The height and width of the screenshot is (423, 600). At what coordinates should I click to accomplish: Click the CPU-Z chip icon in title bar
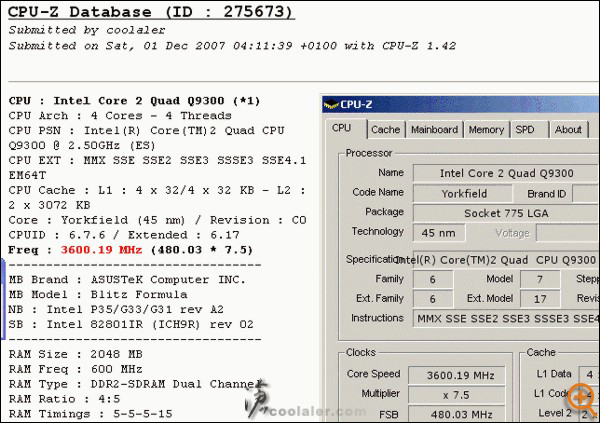tap(331, 104)
